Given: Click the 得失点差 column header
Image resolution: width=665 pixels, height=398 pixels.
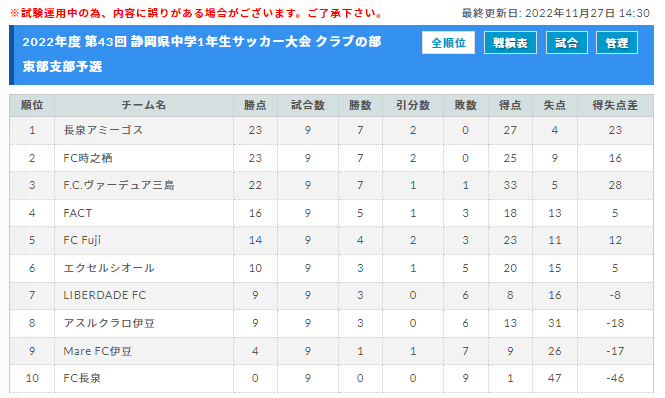Looking at the screenshot, I should coord(615,105).
